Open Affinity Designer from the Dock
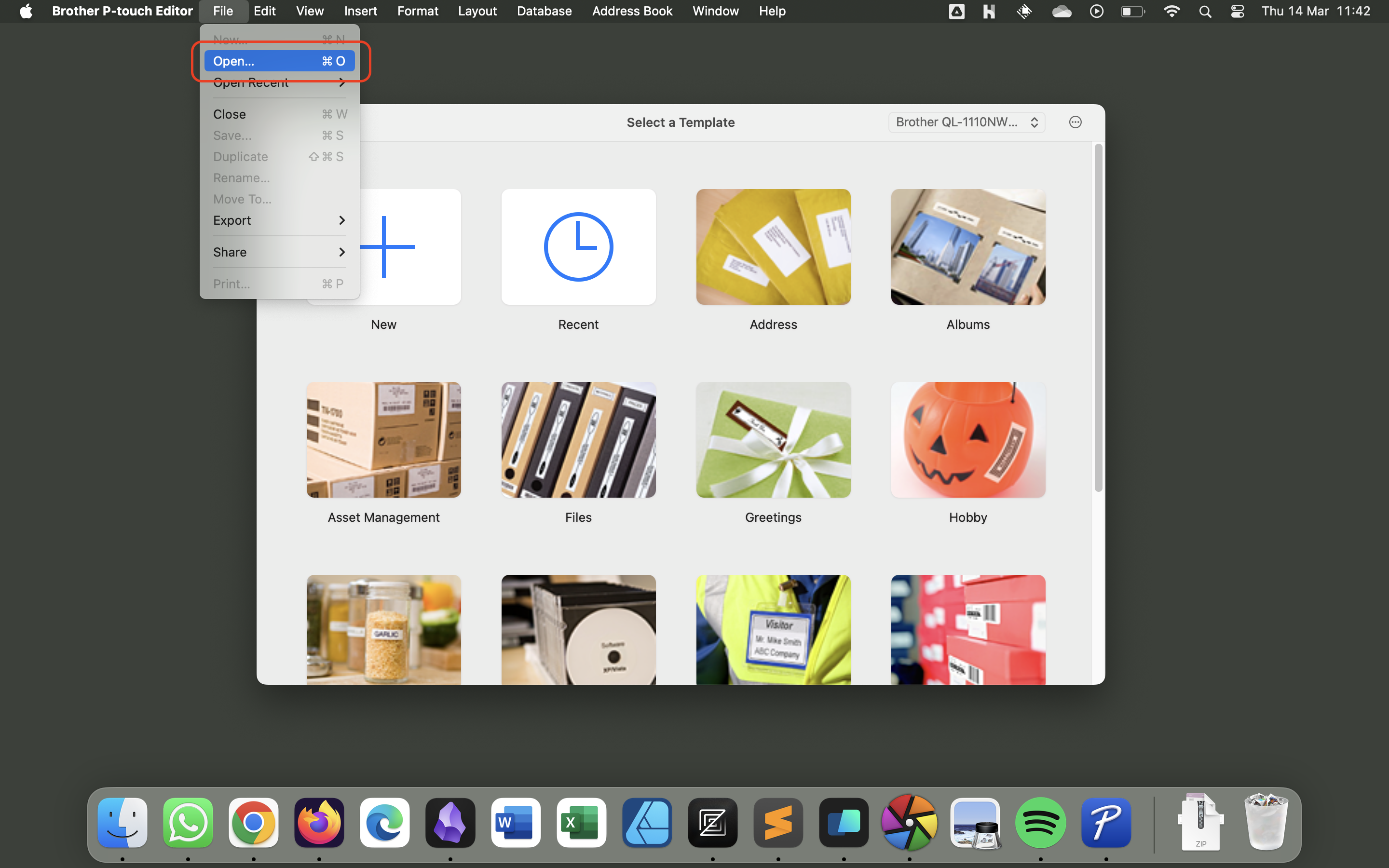1389x868 pixels. pyautogui.click(x=647, y=823)
